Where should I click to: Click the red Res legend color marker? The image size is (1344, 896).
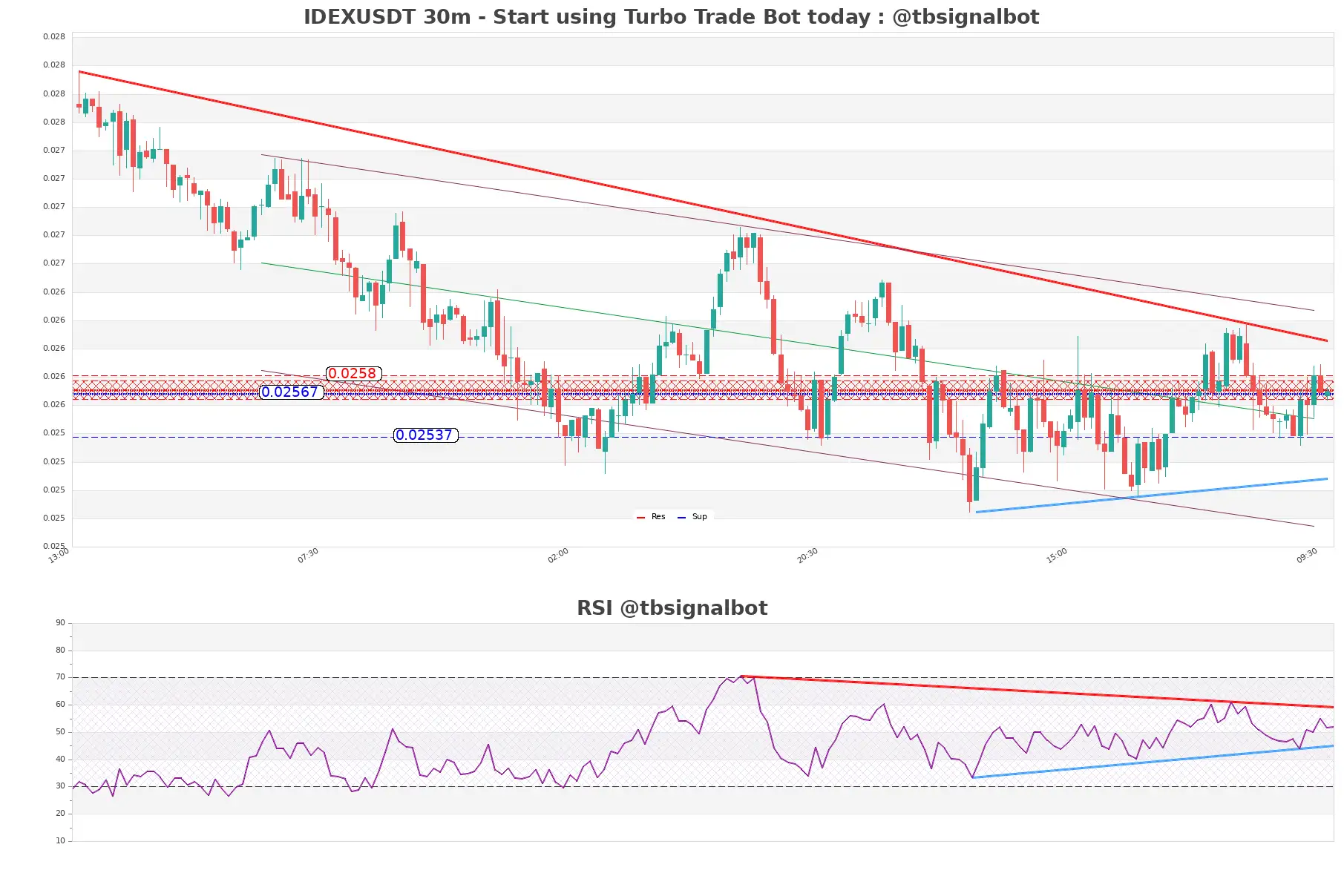click(640, 518)
